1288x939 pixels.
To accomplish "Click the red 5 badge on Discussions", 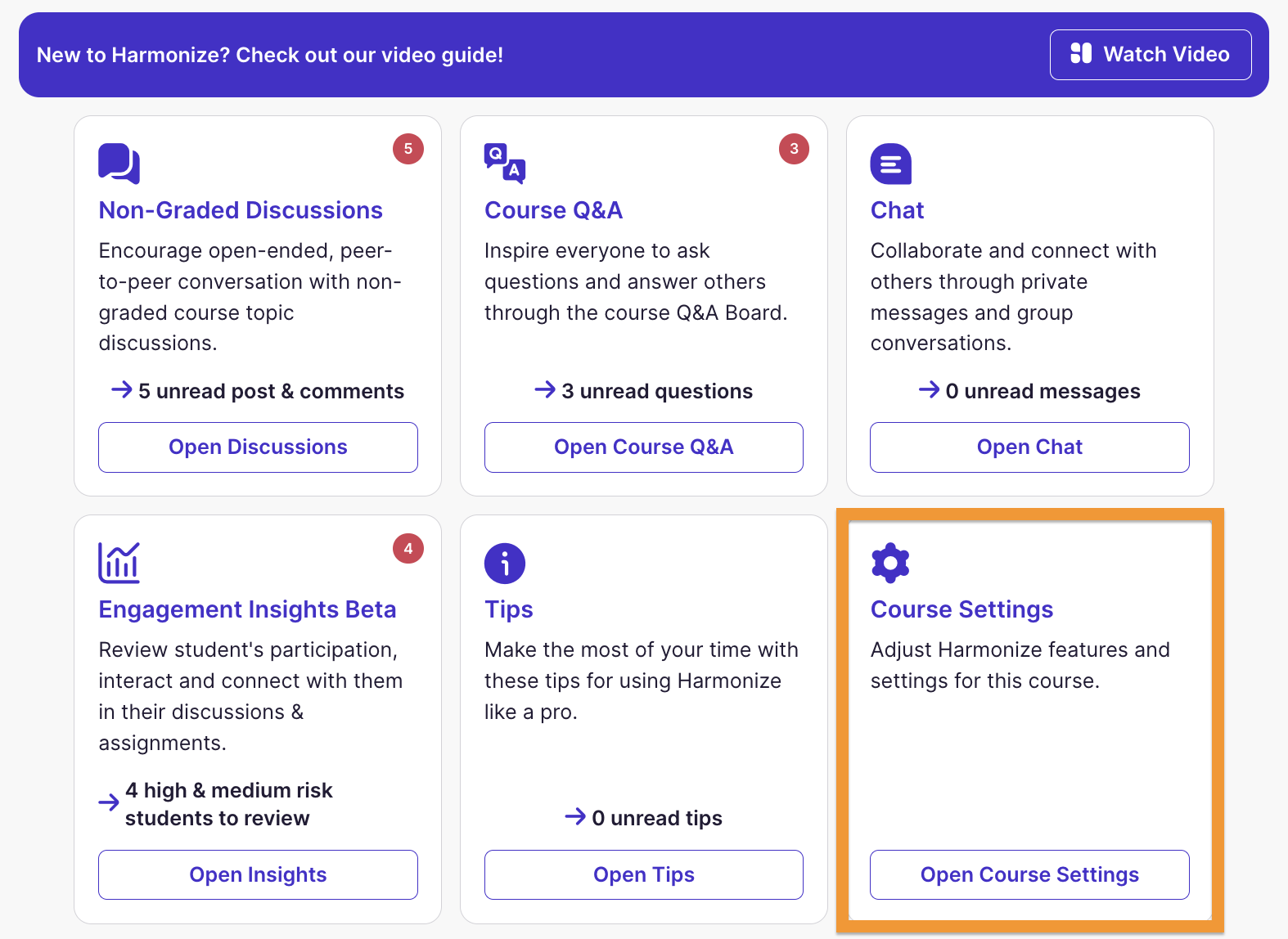I will [x=408, y=149].
